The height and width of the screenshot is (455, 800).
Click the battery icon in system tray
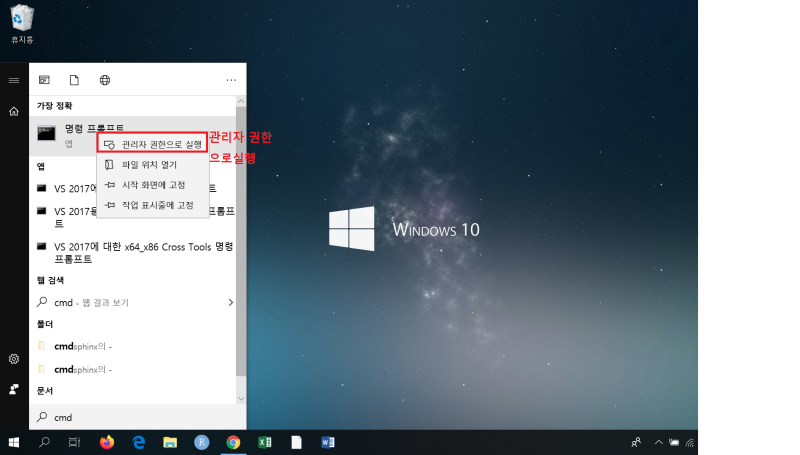tap(674, 442)
